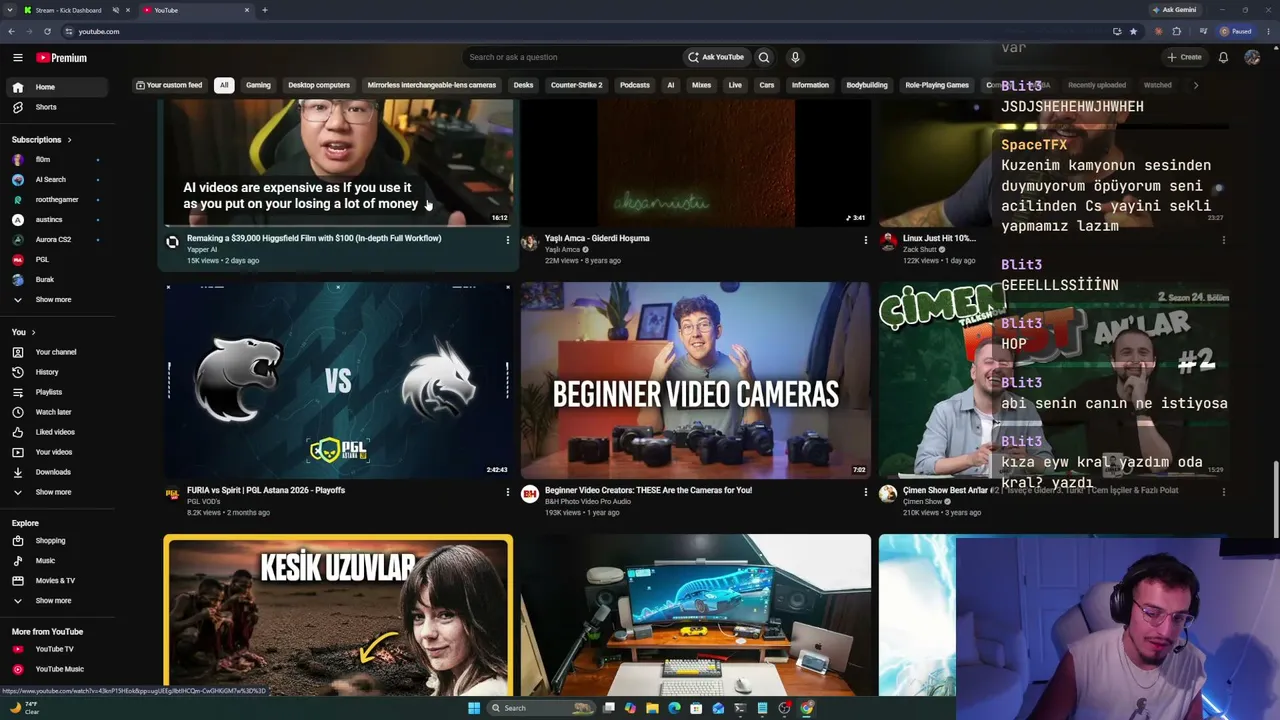Open more options for Remaking Higgsfield Film video
Image resolution: width=1280 pixels, height=720 pixels.
[507, 240]
